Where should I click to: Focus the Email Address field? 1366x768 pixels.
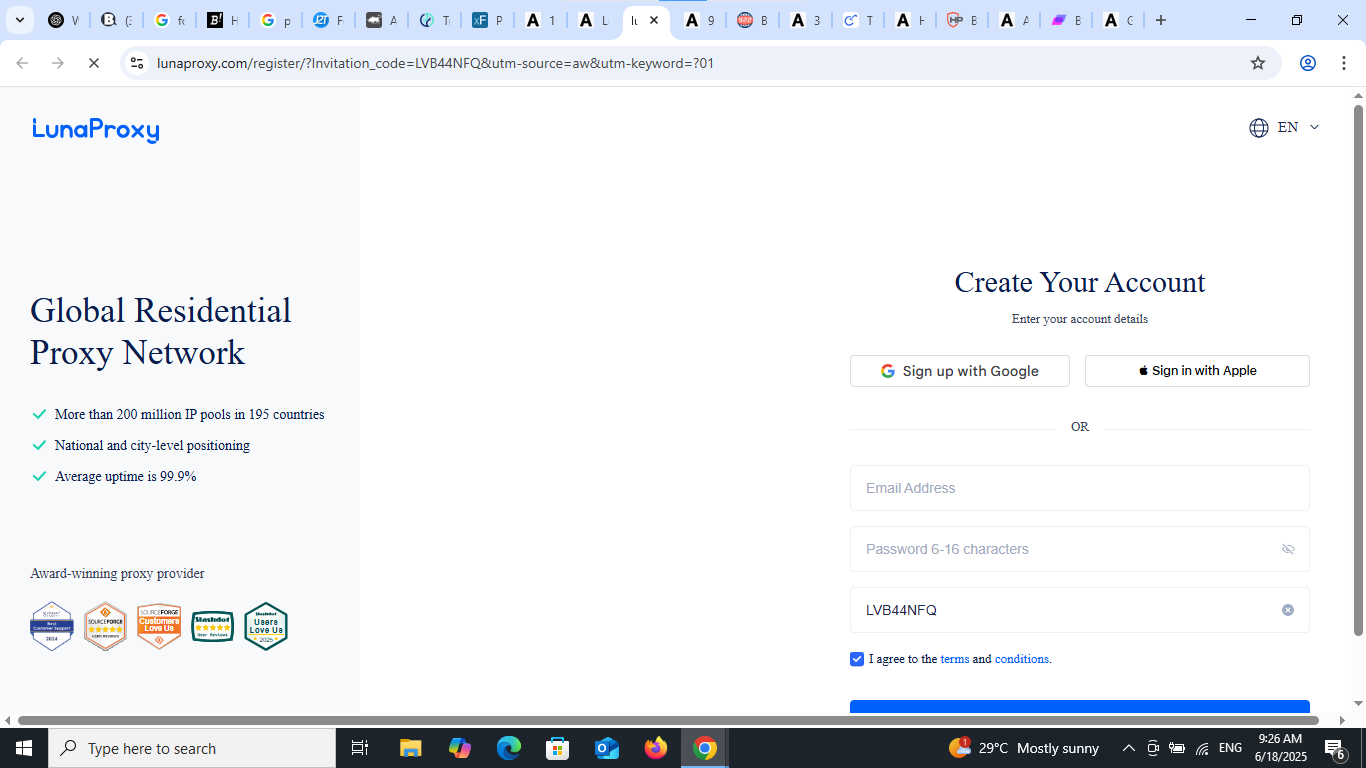click(x=1080, y=488)
